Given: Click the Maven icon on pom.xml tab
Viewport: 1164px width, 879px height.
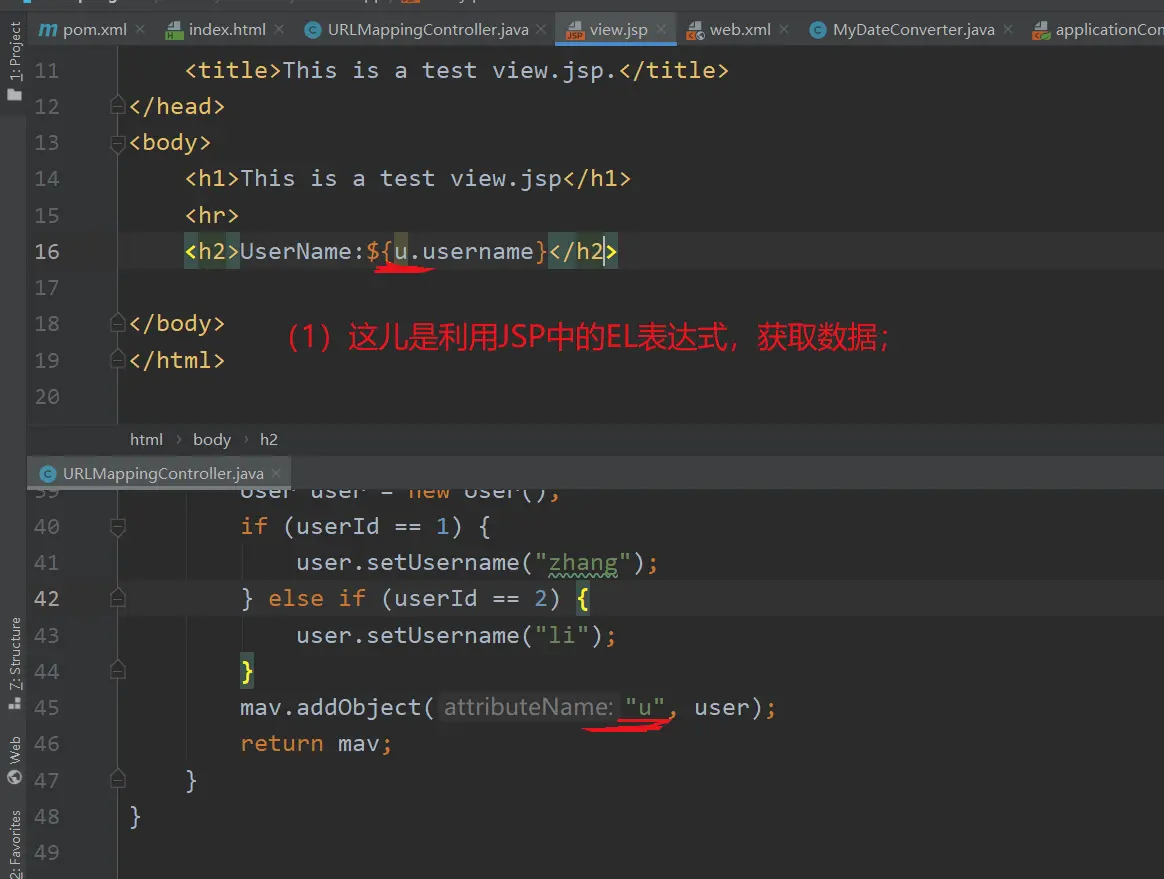Looking at the screenshot, I should (x=48, y=30).
